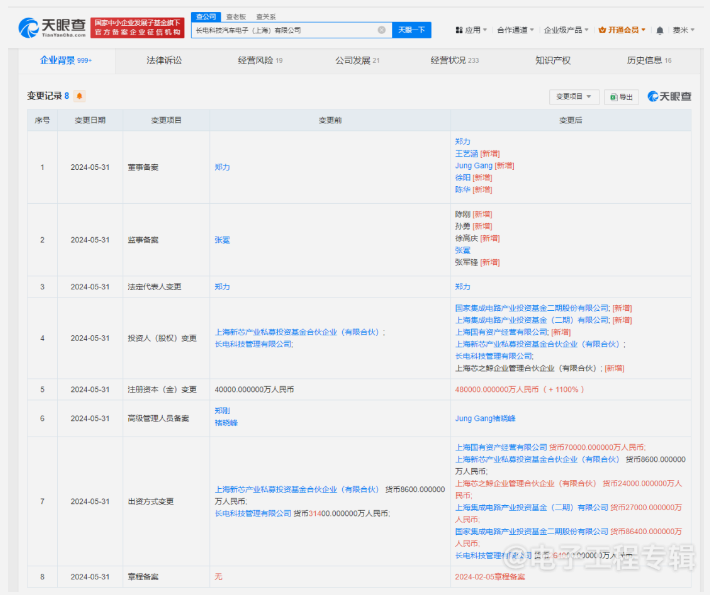Select the 查老板 search type tab
The height and width of the screenshot is (595, 710).
click(x=236, y=17)
